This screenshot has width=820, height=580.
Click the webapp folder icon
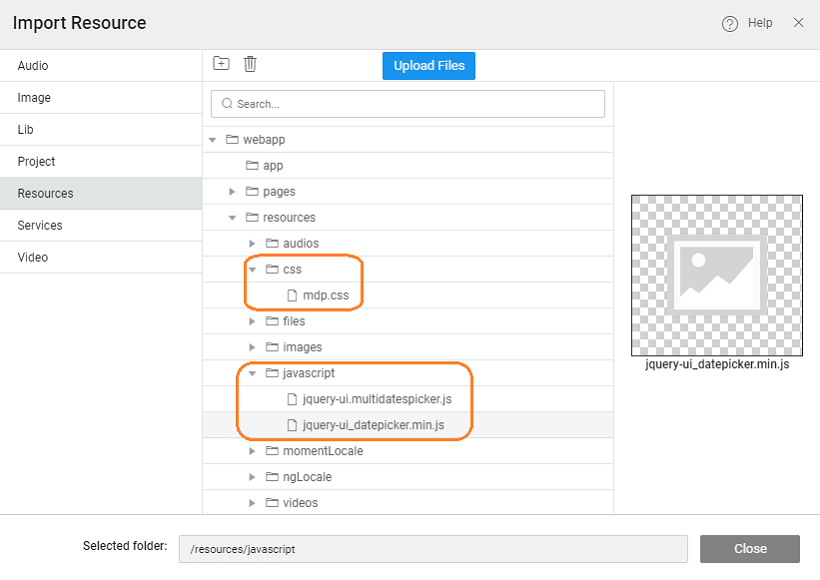pos(232,140)
